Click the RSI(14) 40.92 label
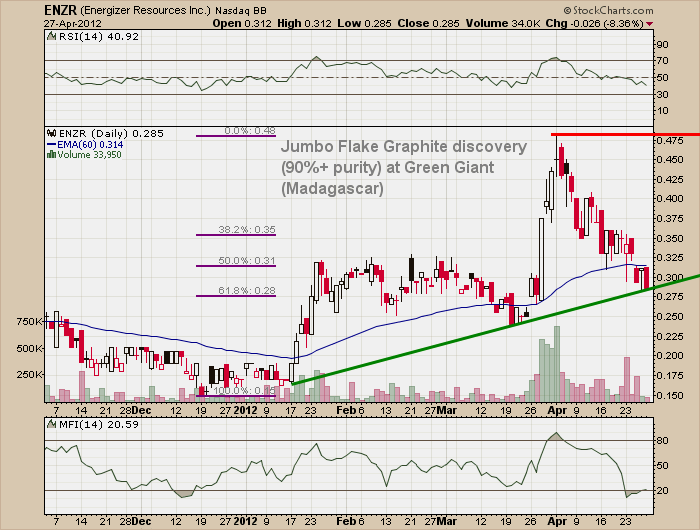This screenshot has width=700, height=530. click(x=99, y=37)
